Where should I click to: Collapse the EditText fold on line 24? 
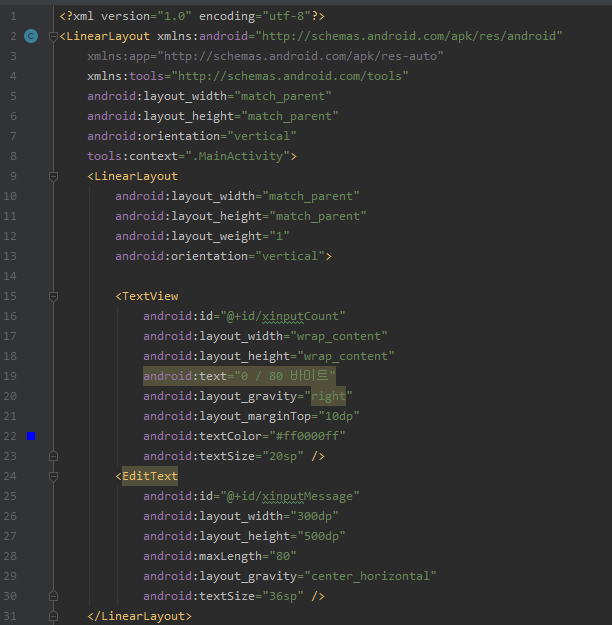53,476
